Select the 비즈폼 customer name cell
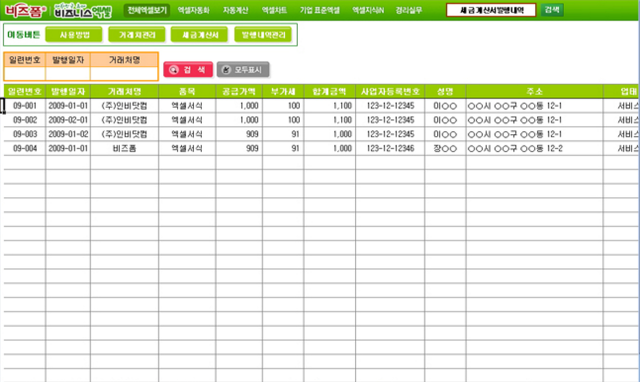The width and height of the screenshot is (640, 382). pos(124,149)
